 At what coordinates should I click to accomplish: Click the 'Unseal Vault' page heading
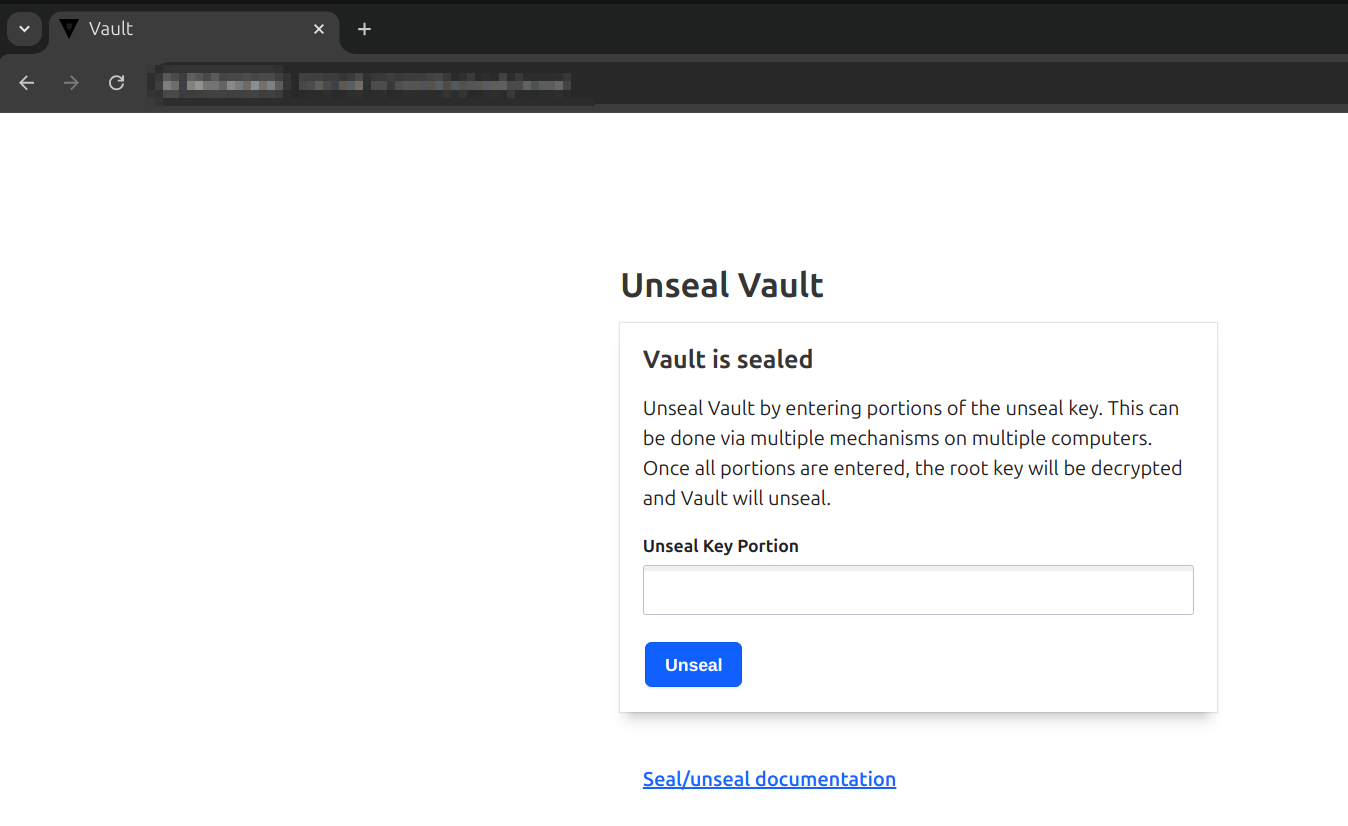tap(722, 285)
